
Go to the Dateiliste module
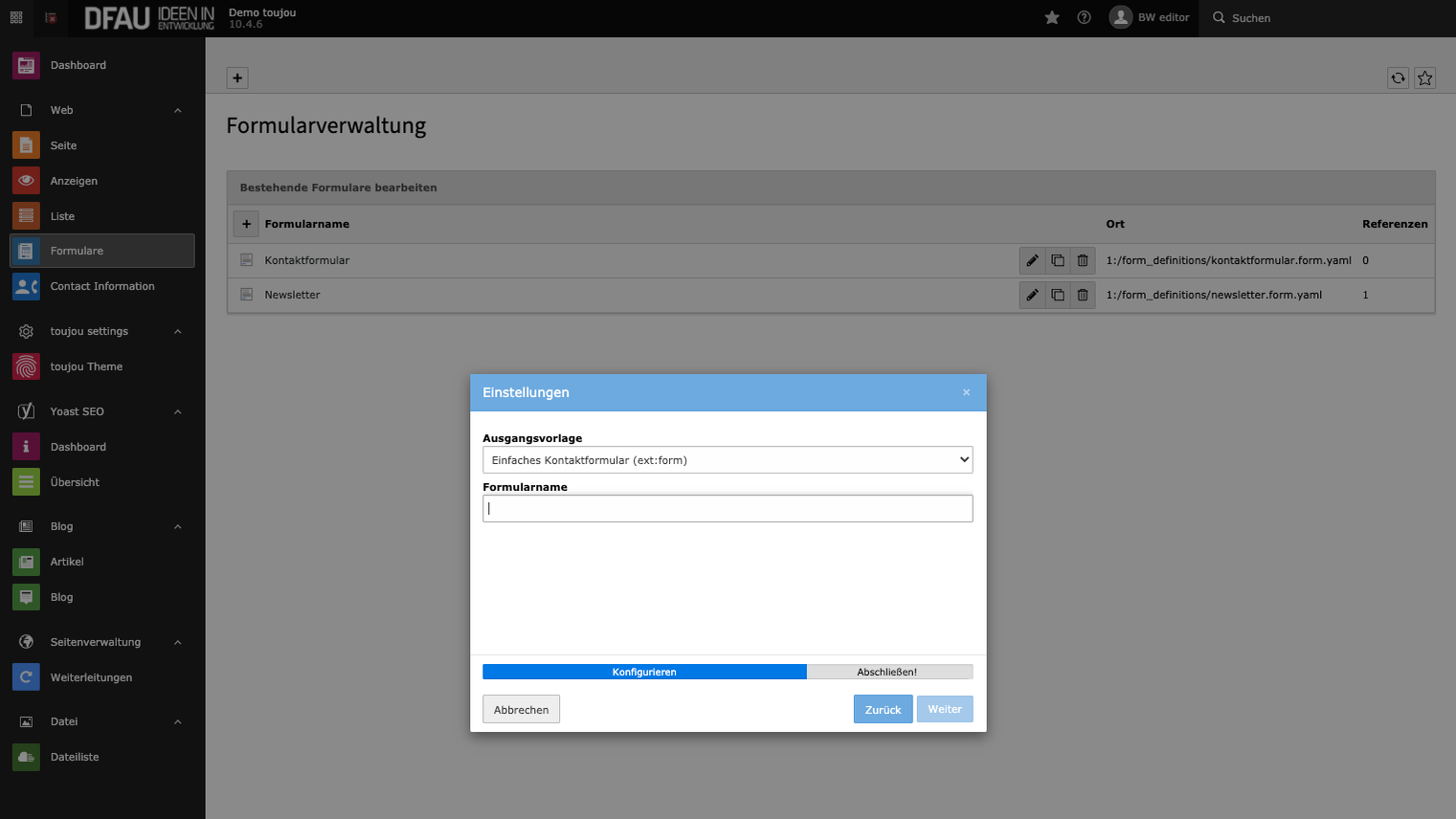pyautogui.click(x=75, y=757)
